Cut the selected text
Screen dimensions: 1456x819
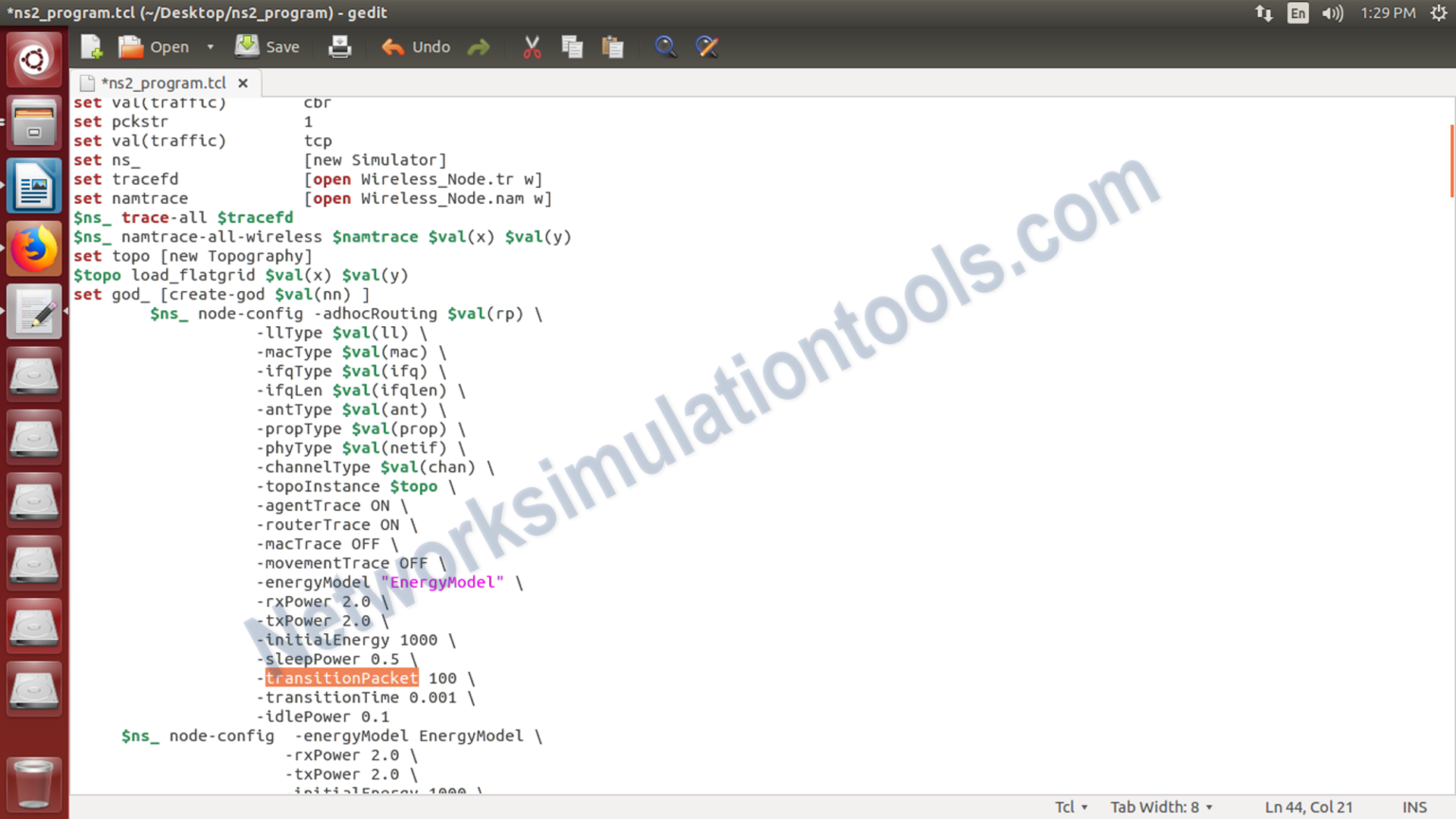tap(532, 46)
